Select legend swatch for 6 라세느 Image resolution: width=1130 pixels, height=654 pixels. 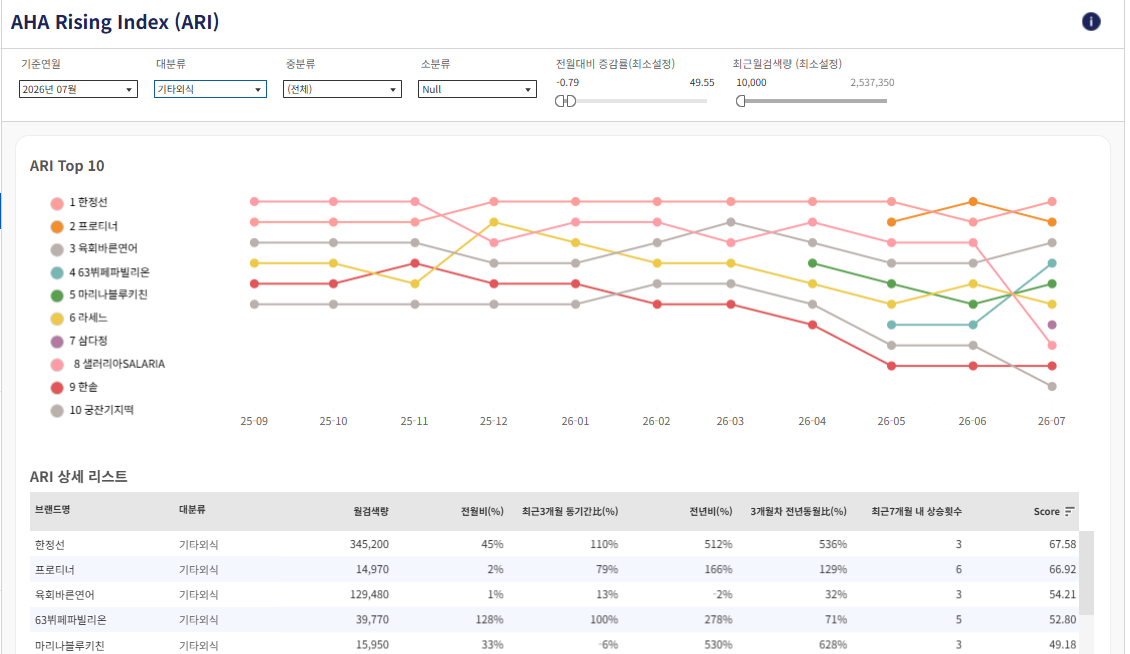pyautogui.click(x=57, y=319)
